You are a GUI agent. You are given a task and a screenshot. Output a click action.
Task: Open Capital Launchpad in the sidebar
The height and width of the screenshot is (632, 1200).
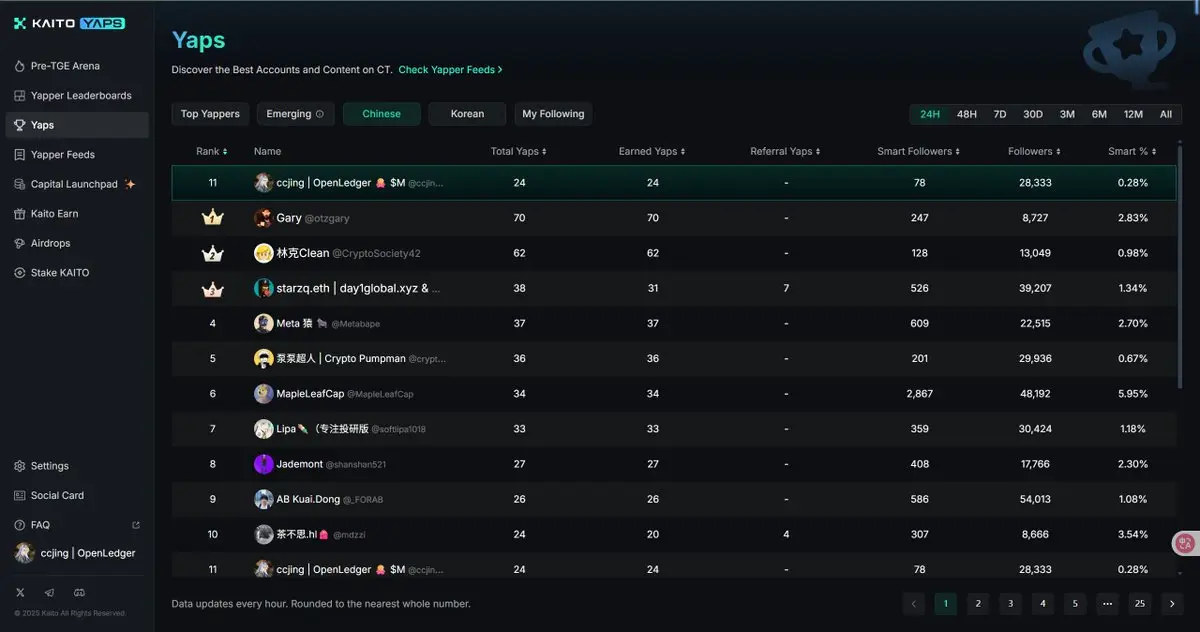[74, 184]
